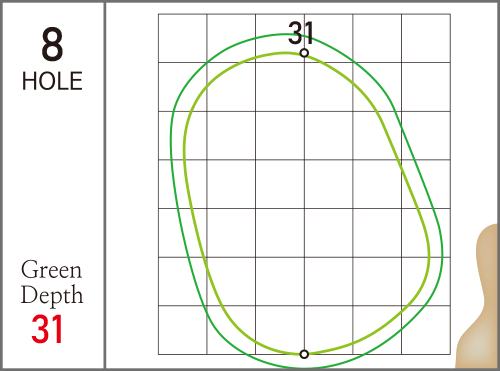Click the top-left grid cell

click(x=182, y=38)
